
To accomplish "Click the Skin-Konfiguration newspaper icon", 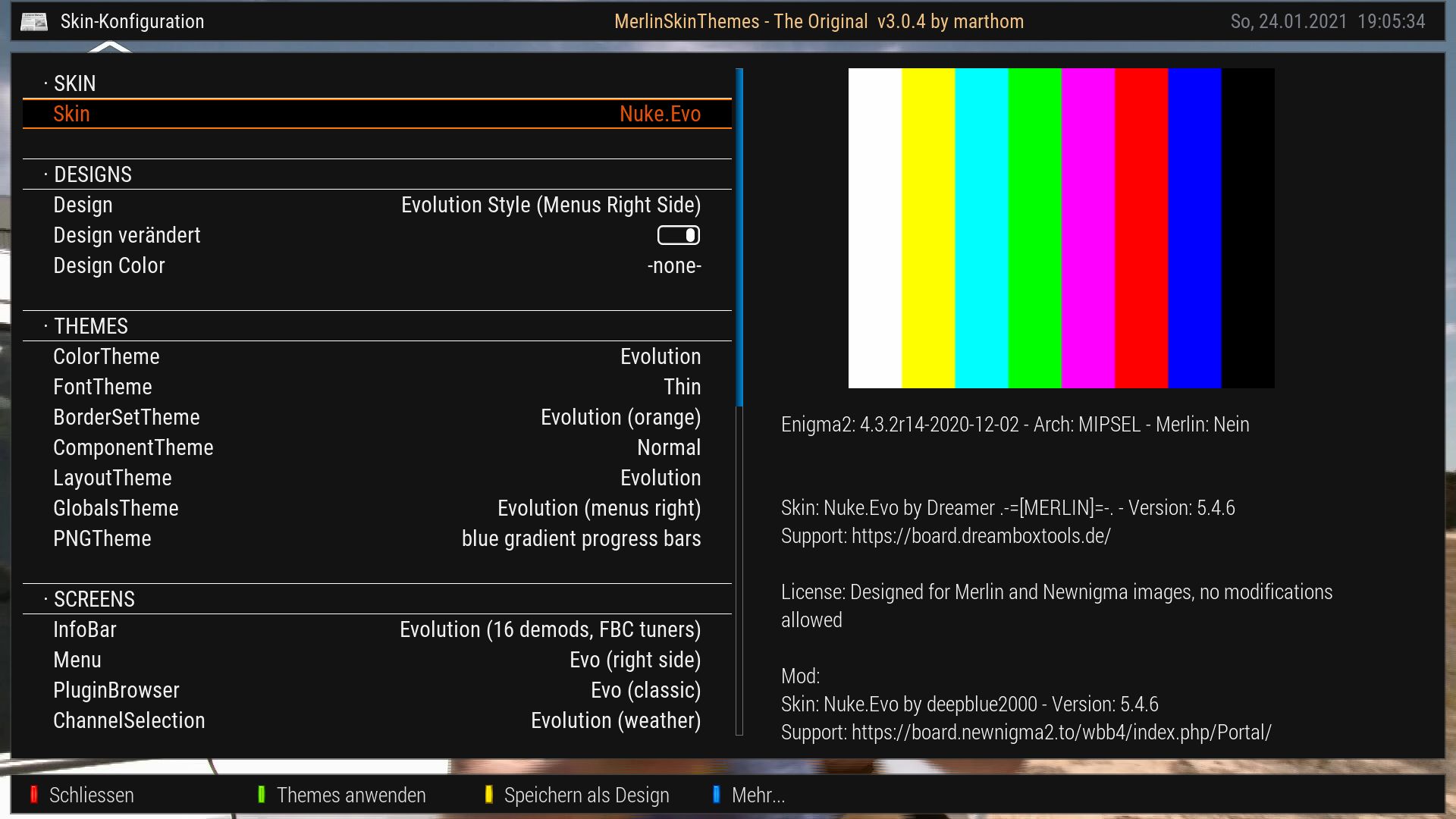I will (x=33, y=21).
